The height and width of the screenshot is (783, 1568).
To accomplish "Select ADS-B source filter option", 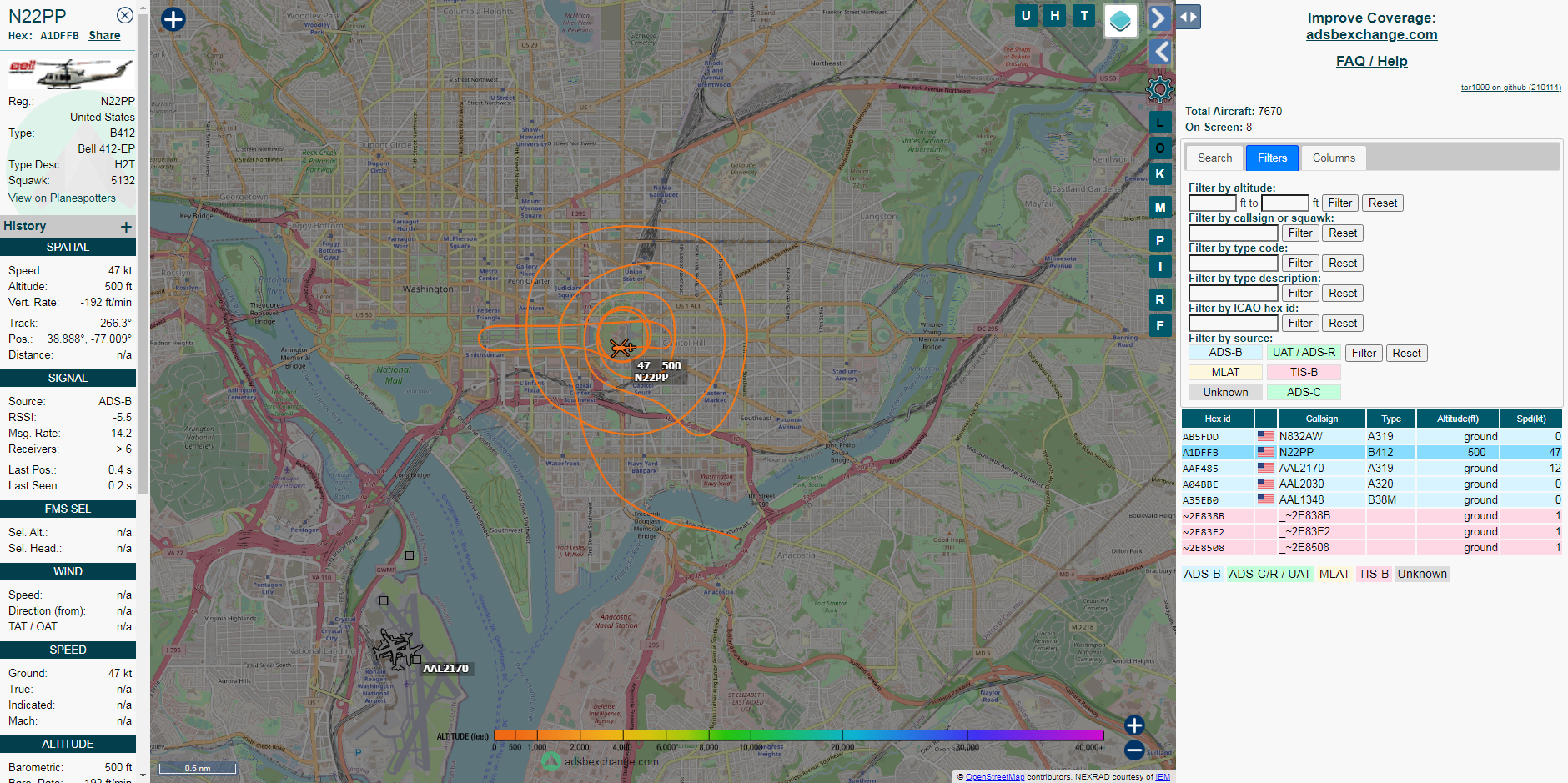I will click(1225, 353).
